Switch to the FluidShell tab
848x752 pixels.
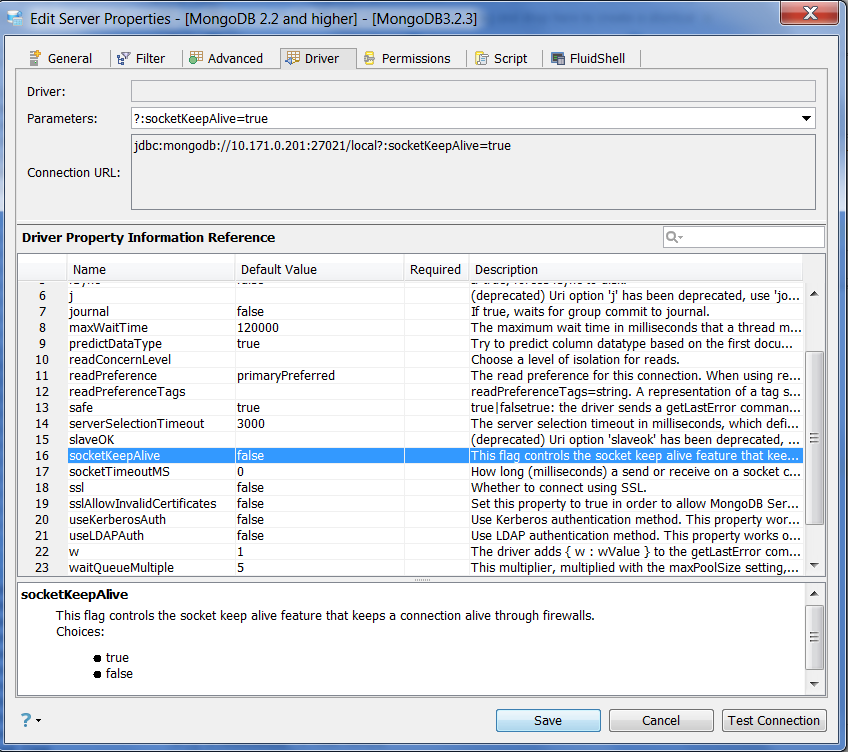tap(588, 58)
